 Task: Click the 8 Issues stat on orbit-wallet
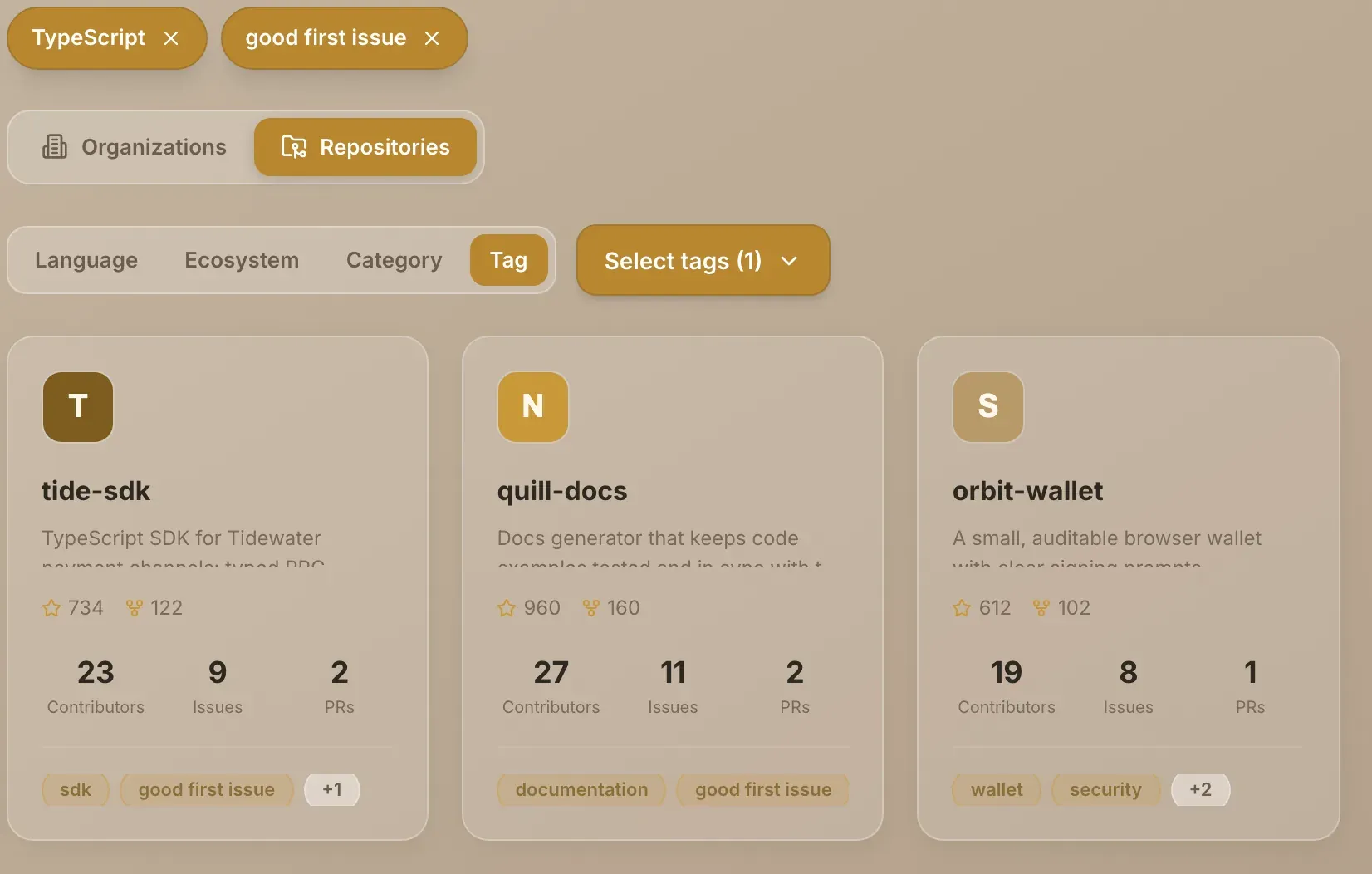(x=1128, y=687)
